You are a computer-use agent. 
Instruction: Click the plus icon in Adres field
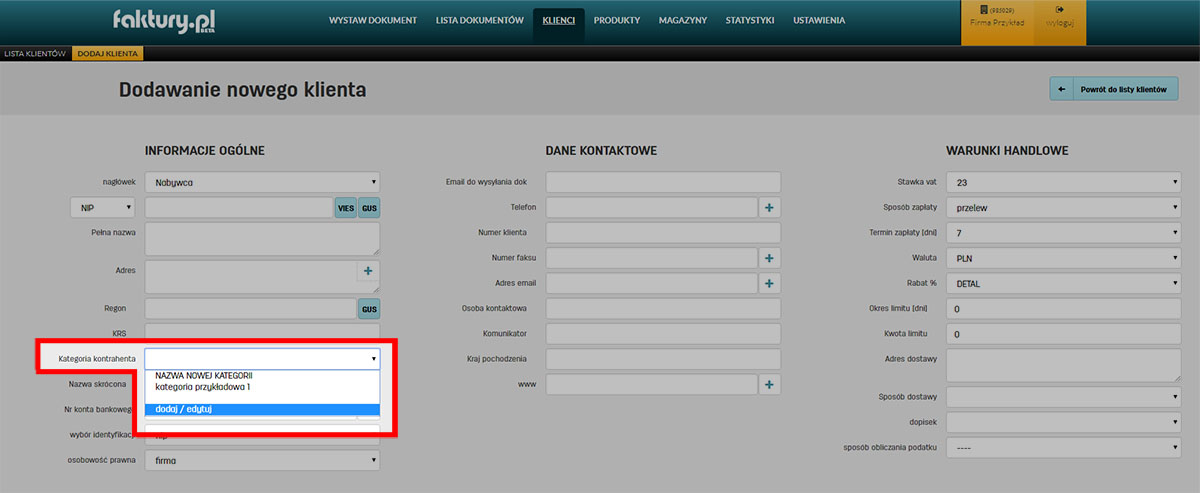pos(367,271)
